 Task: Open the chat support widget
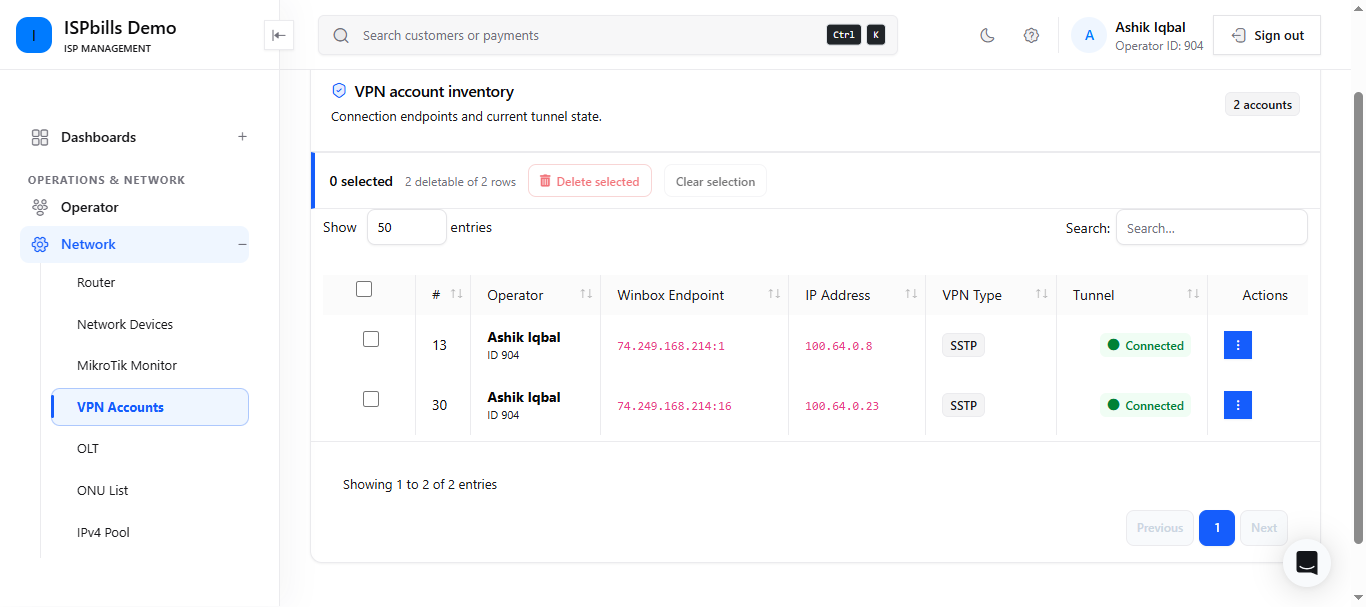pos(1307,562)
